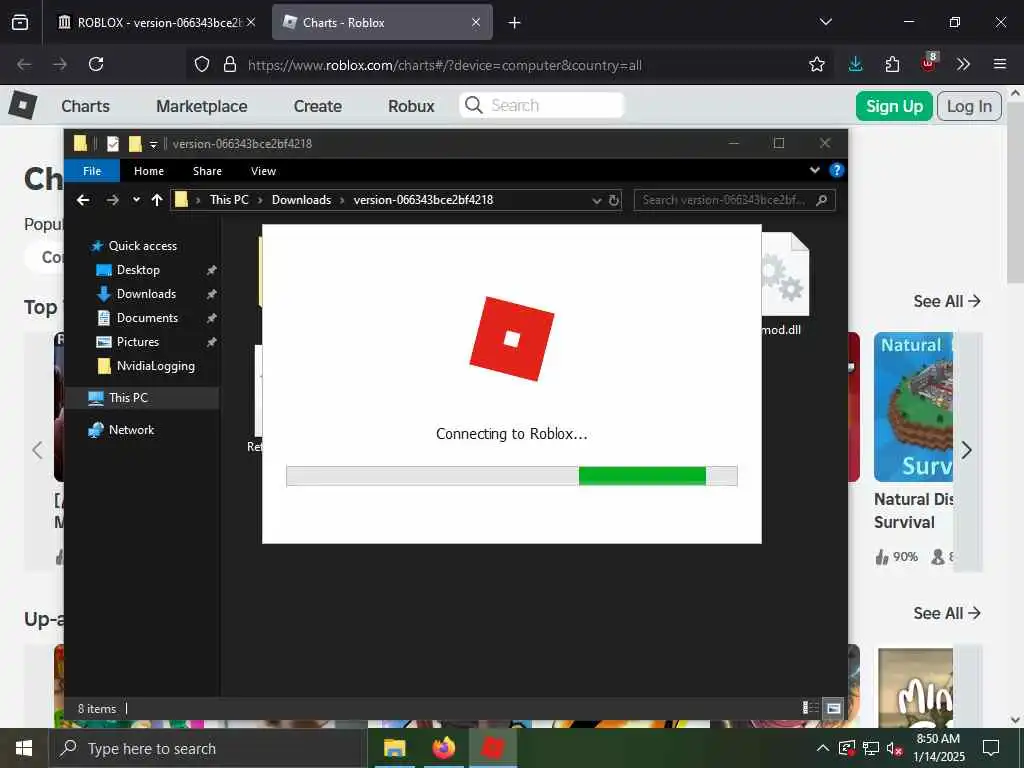Open the uBlock Origin extension icon
The height and width of the screenshot is (768, 1024).
pyautogui.click(x=929, y=63)
